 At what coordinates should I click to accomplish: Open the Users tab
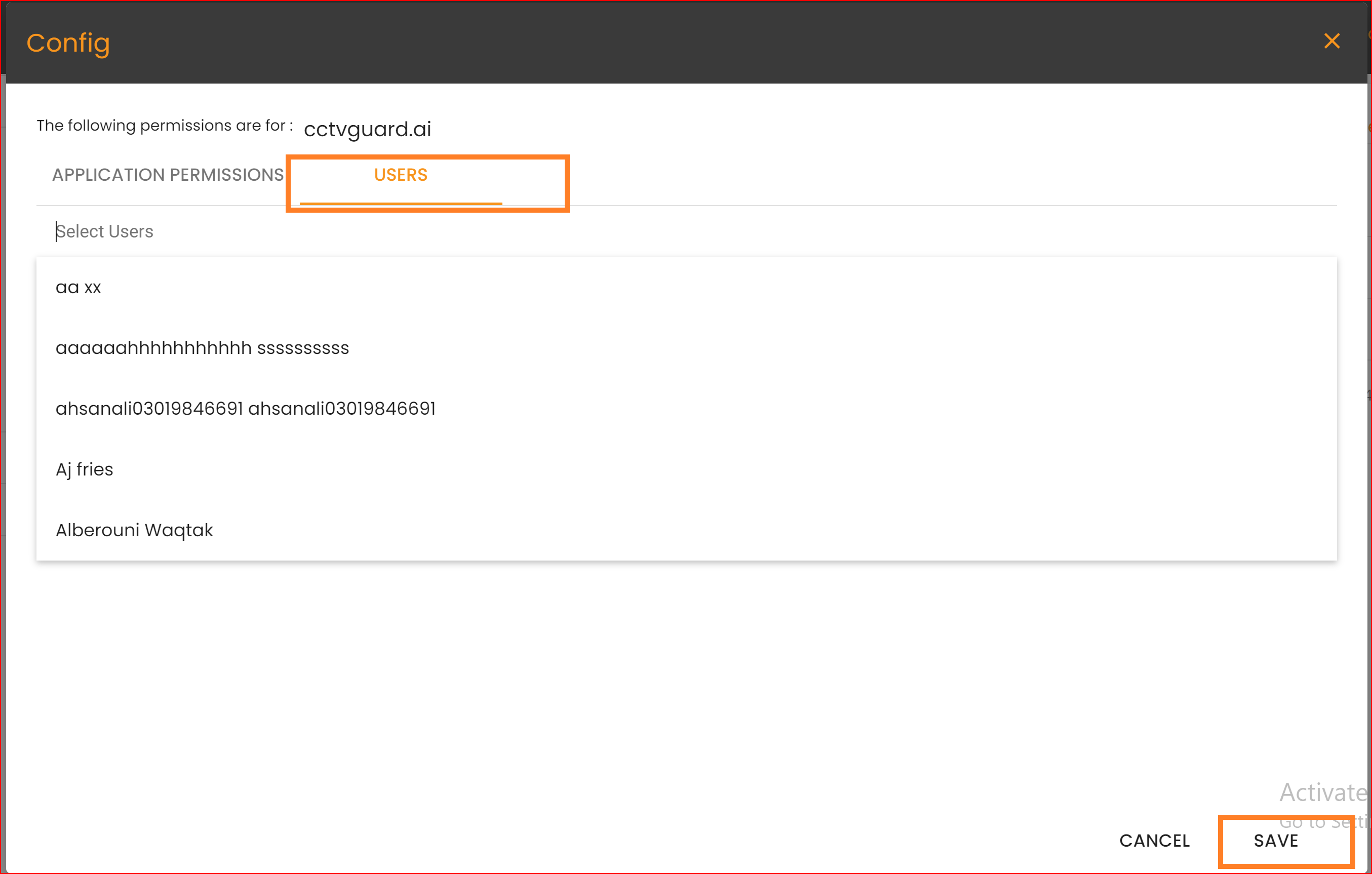[x=401, y=175]
